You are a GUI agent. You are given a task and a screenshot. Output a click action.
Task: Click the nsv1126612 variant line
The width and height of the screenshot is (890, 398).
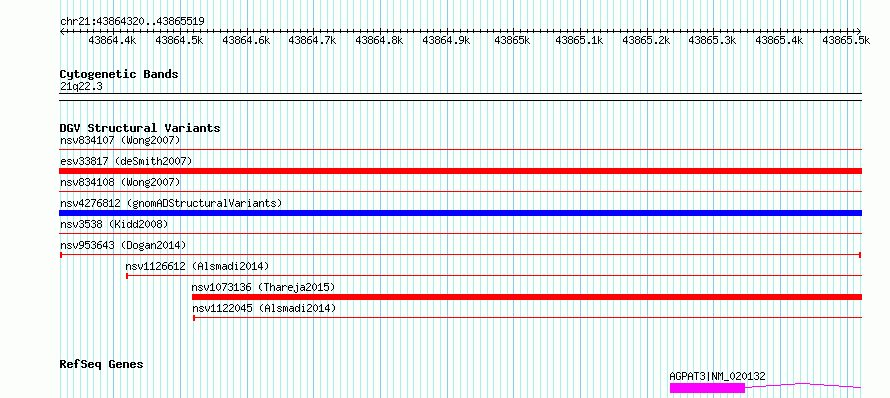pyautogui.click(x=494, y=276)
